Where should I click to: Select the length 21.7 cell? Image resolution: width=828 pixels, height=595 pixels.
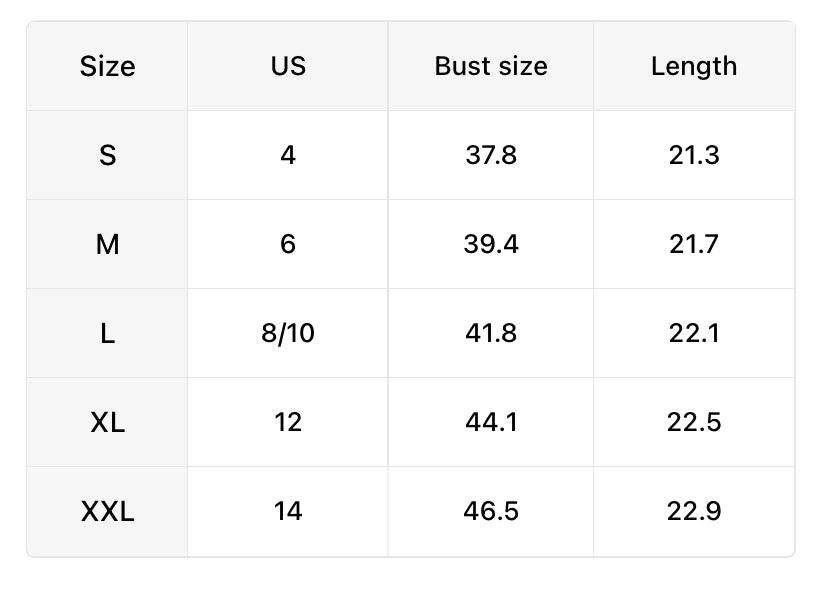(x=694, y=244)
